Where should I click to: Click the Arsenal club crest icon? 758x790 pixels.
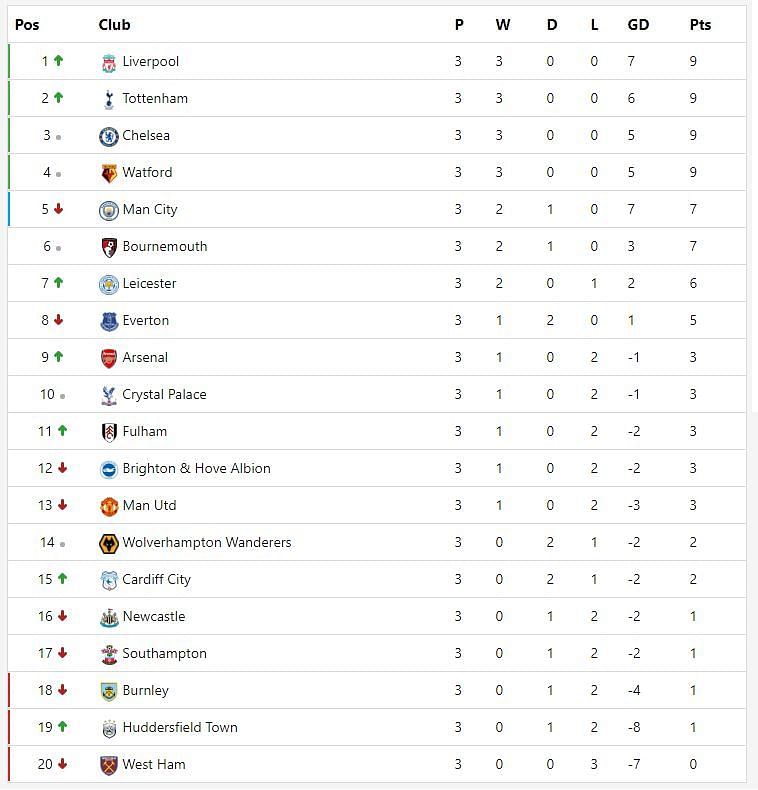tap(109, 358)
